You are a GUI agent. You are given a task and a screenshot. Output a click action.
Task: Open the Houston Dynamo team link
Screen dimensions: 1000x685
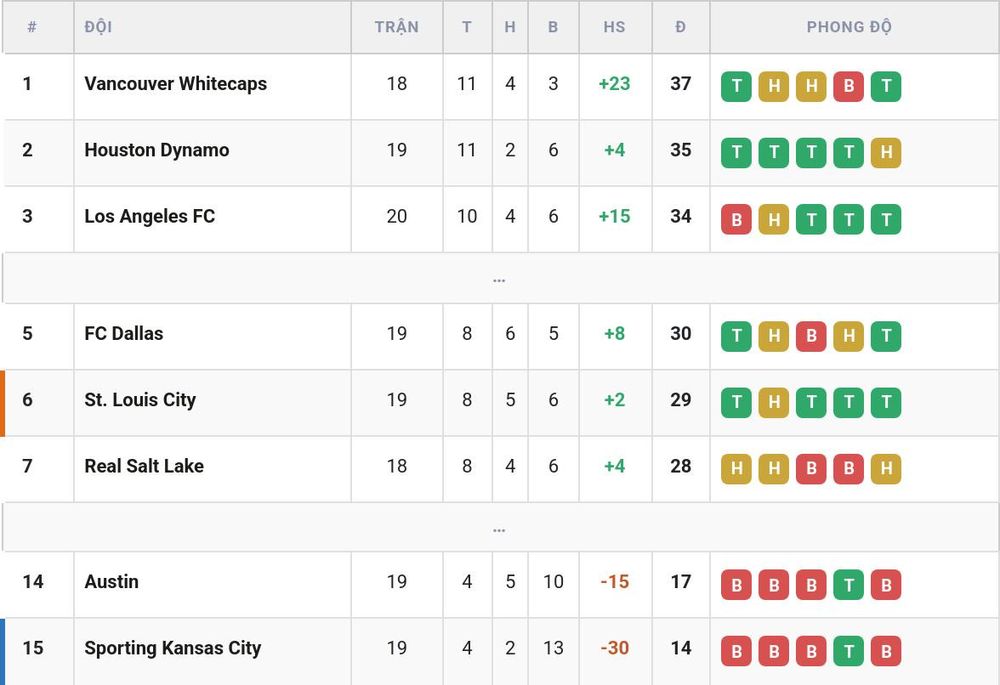click(x=157, y=150)
